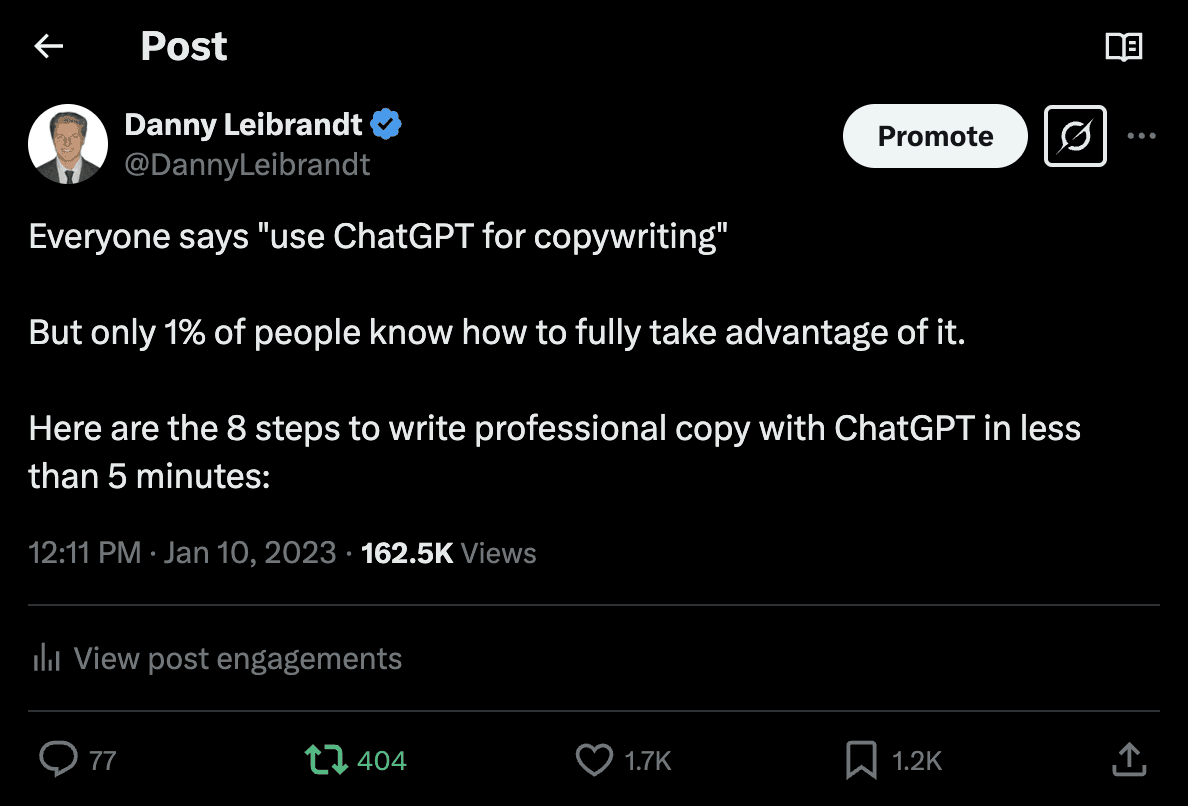Open the replies with the comment icon

click(59, 760)
